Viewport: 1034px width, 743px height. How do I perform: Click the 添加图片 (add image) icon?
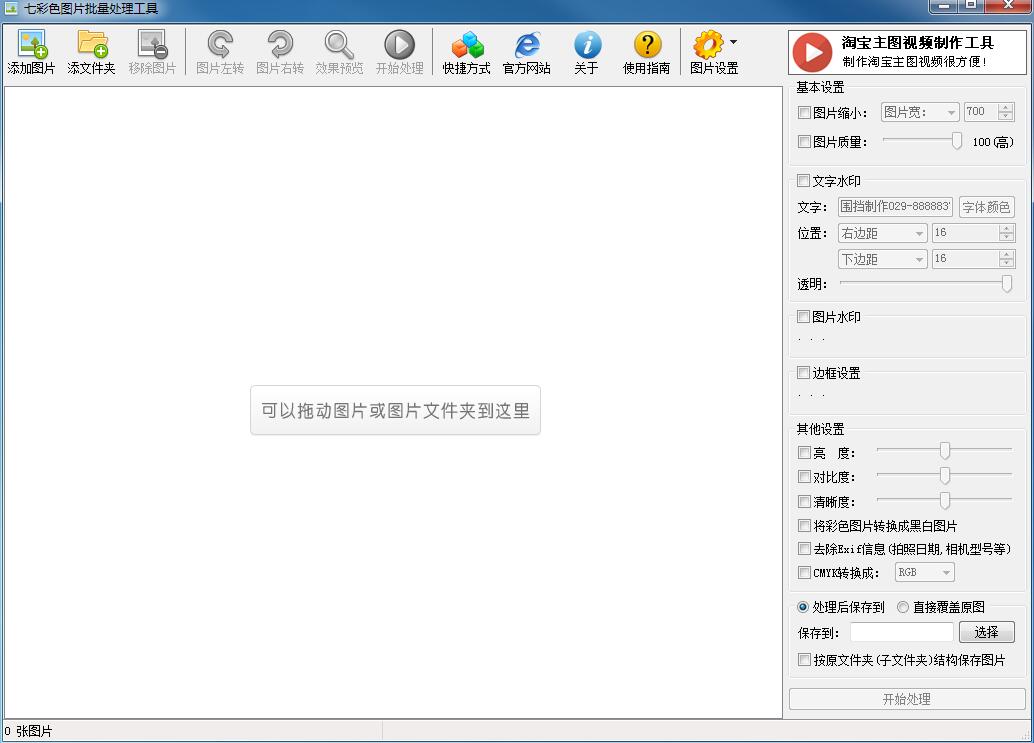32,45
